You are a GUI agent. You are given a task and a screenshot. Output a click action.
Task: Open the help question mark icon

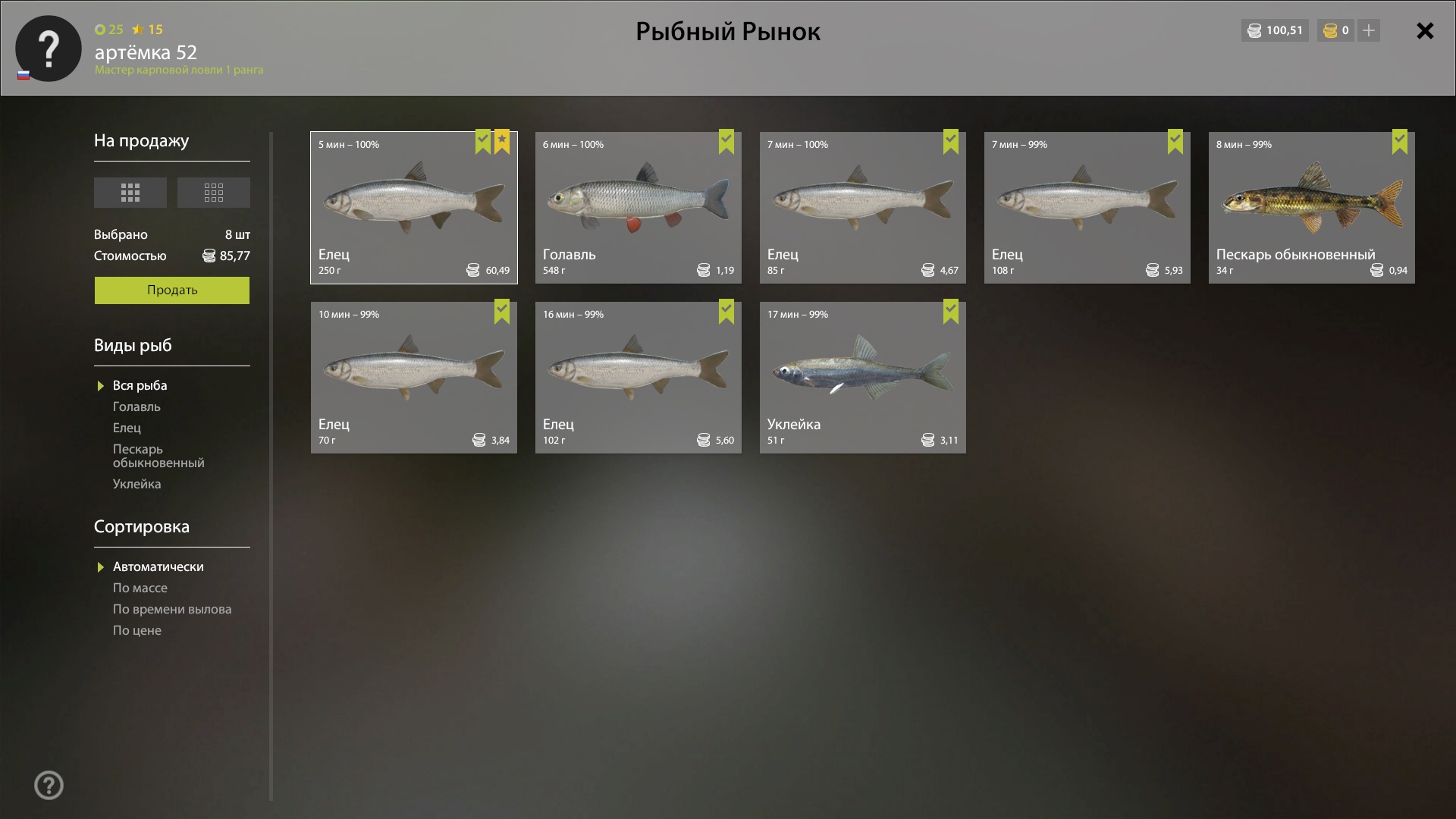pos(49,785)
